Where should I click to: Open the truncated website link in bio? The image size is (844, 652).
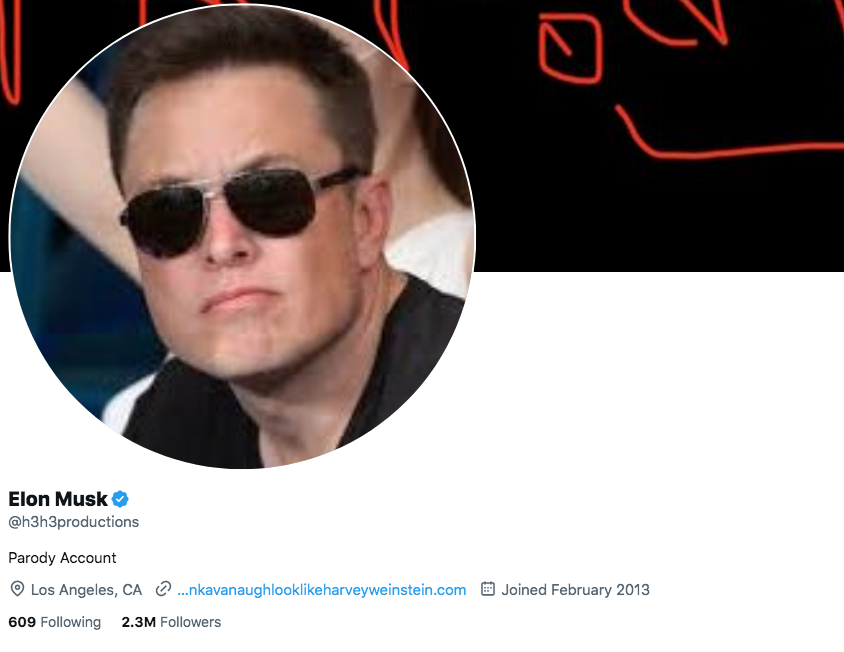[x=321, y=590]
